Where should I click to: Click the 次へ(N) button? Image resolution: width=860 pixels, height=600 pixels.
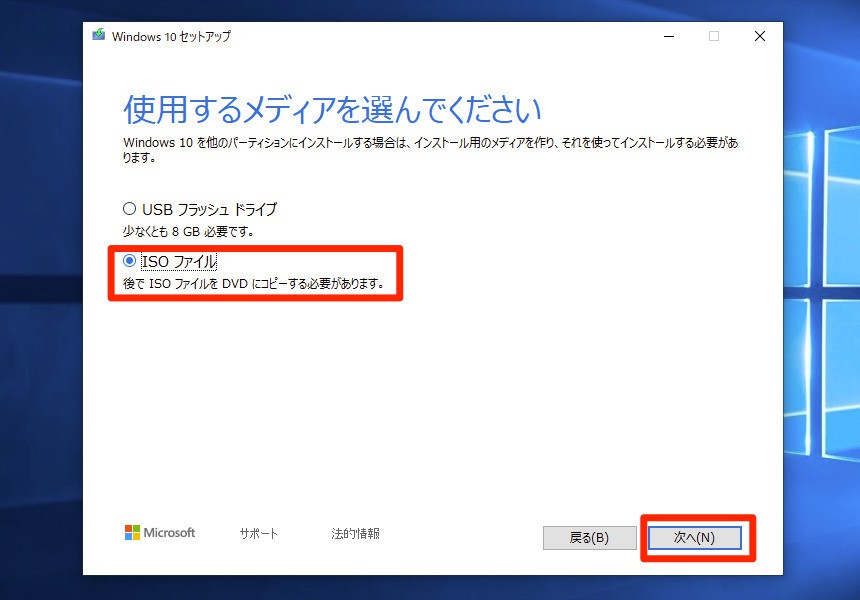(x=694, y=537)
